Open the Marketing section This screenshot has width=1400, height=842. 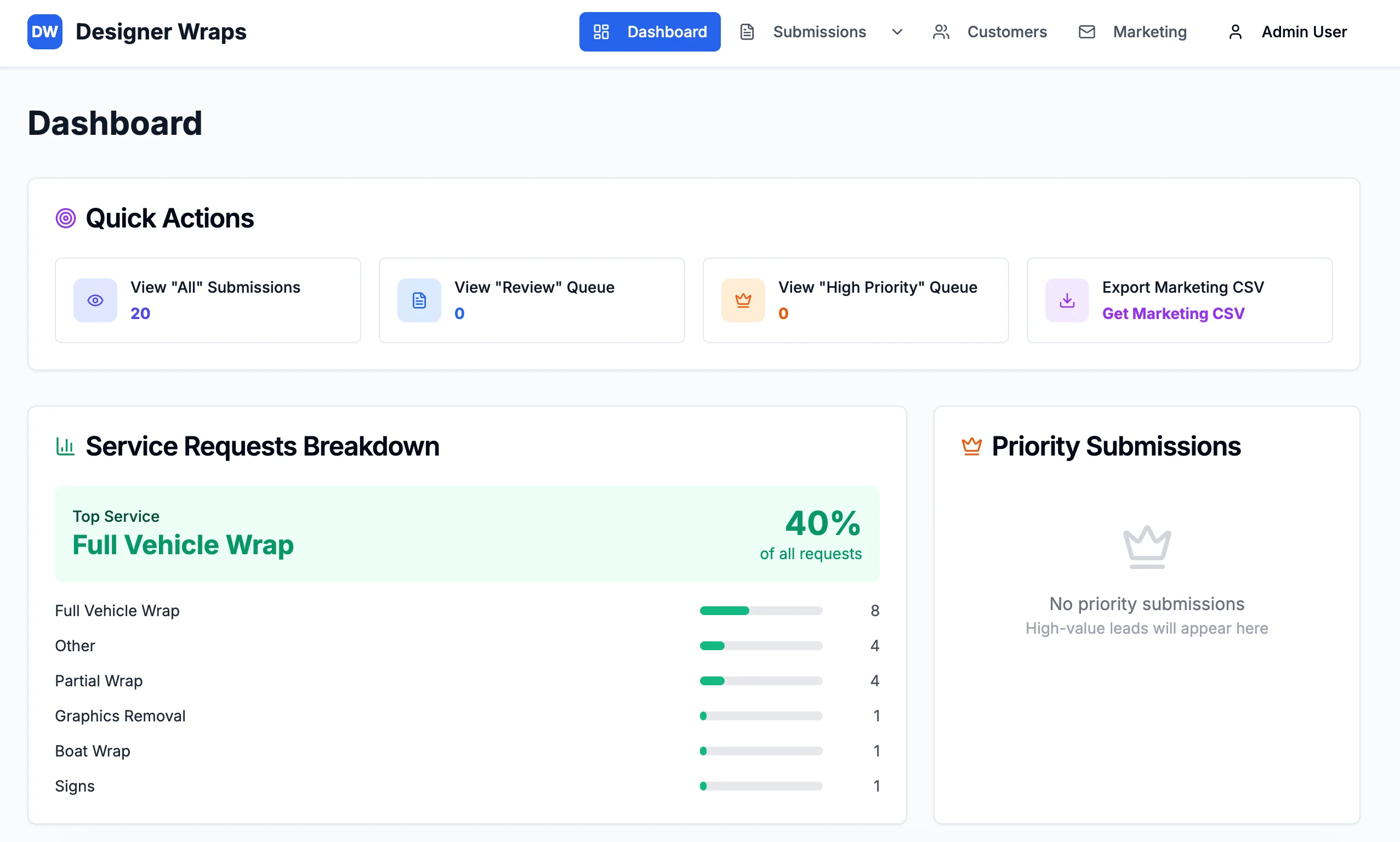coord(1132,32)
